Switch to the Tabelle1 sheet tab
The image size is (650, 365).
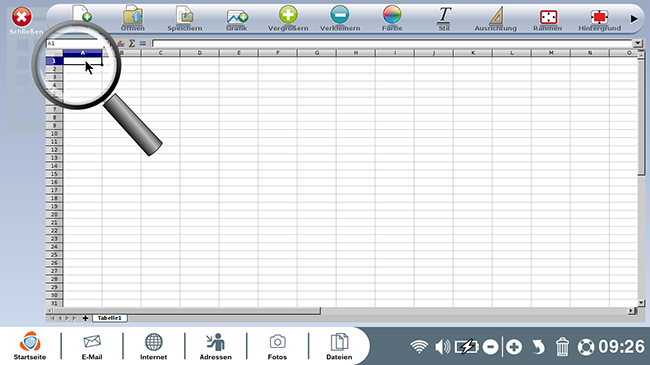point(109,318)
